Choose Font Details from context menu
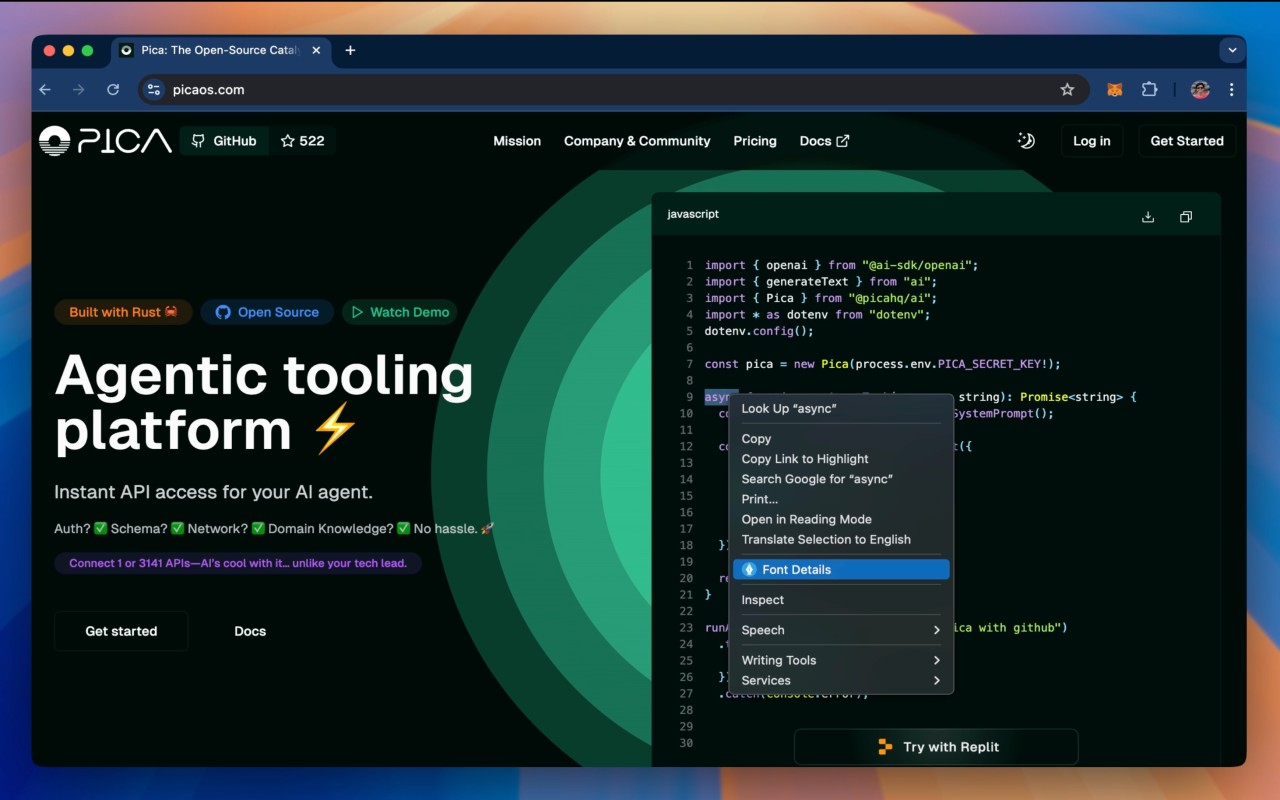Screen dimensions: 1280x800 pos(841,569)
